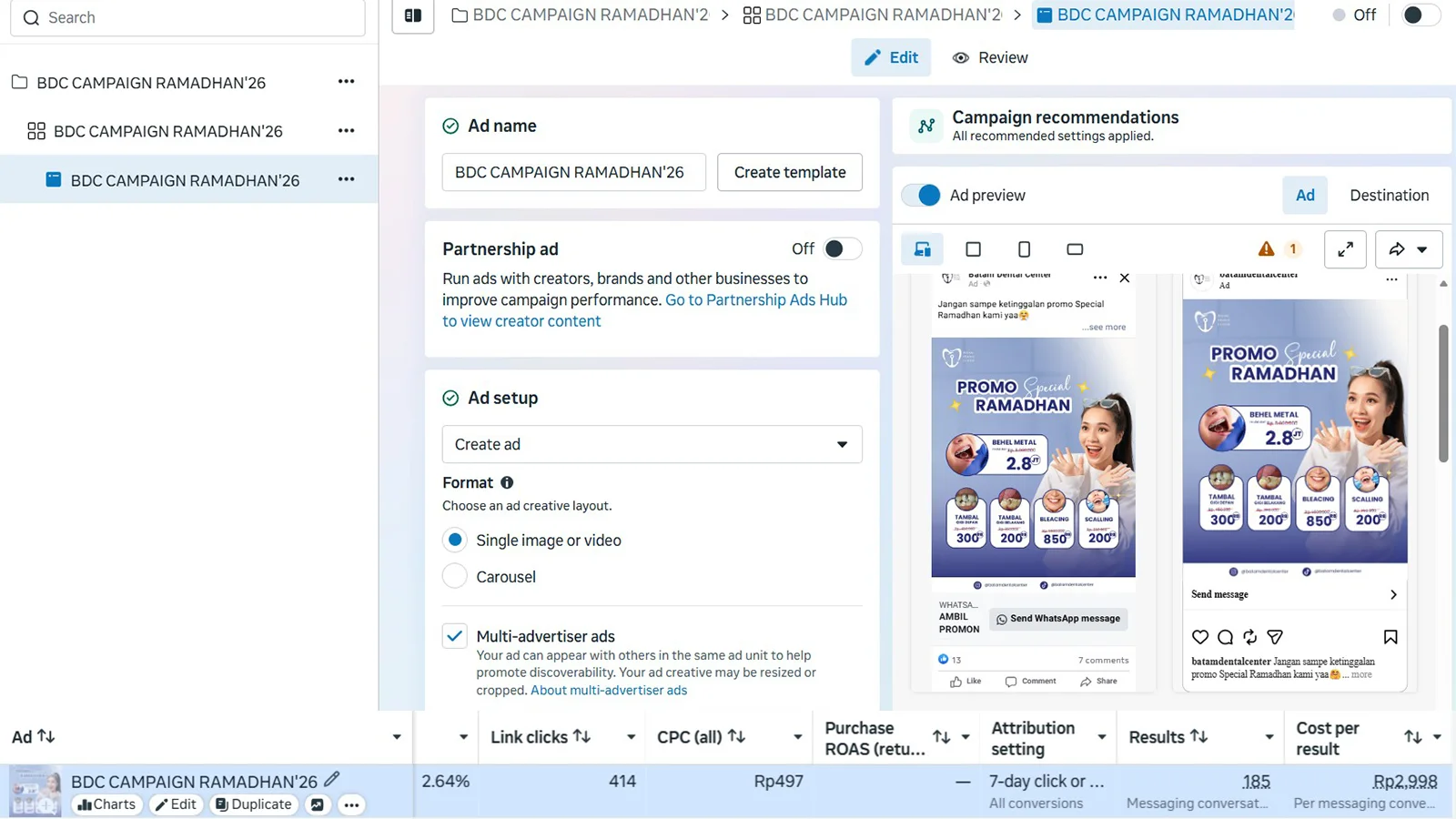Open About multi-advertiser ads link
Screen dimensions: 1456x819
click(x=609, y=690)
